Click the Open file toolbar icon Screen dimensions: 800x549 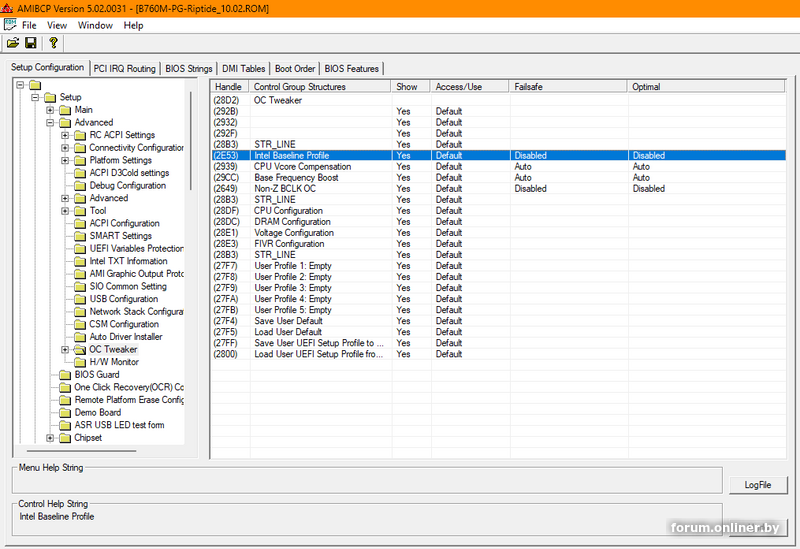coord(13,43)
